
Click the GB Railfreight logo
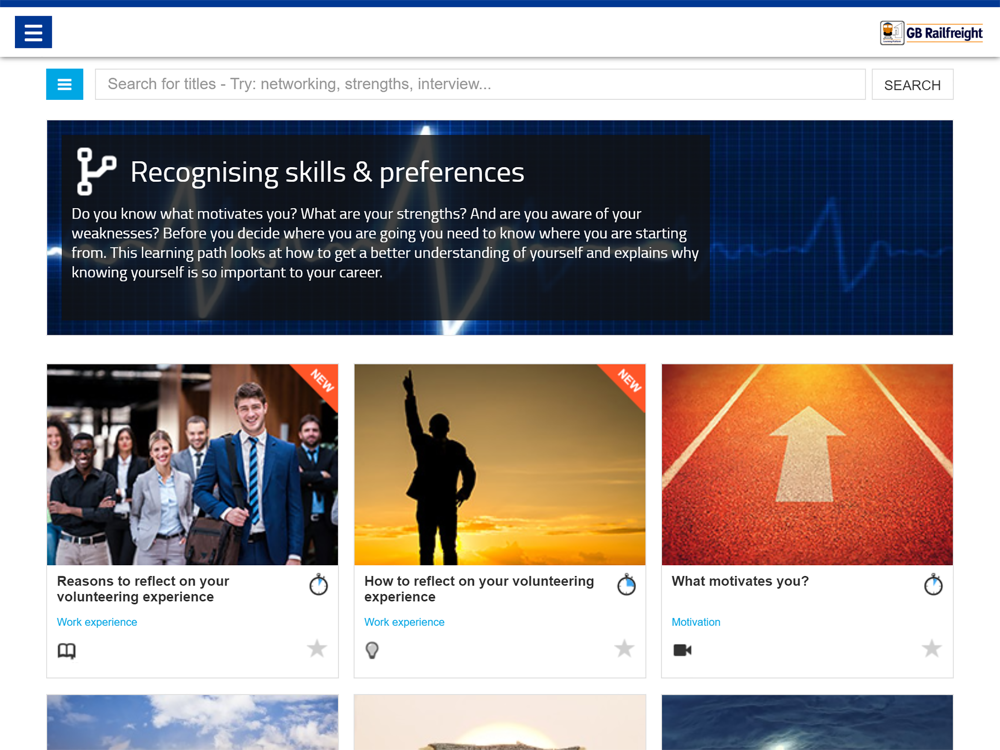pos(931,33)
